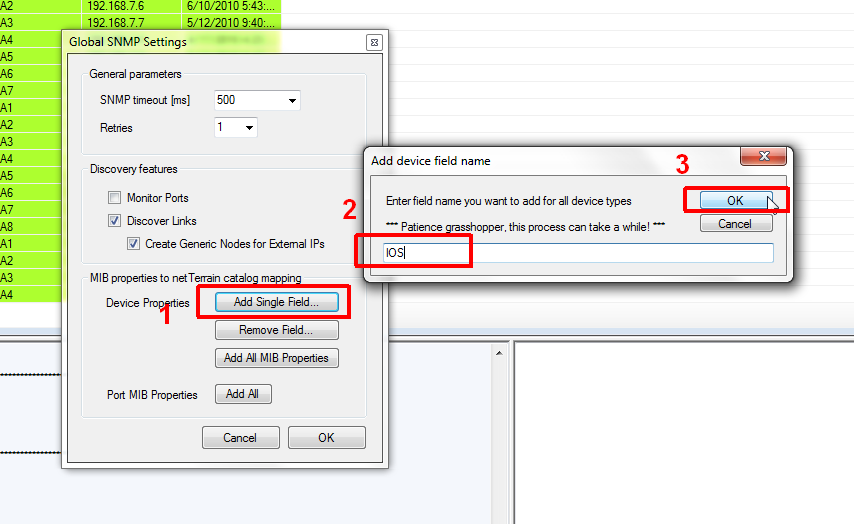
Task: Click Add All MIB Properties
Action: [277, 358]
